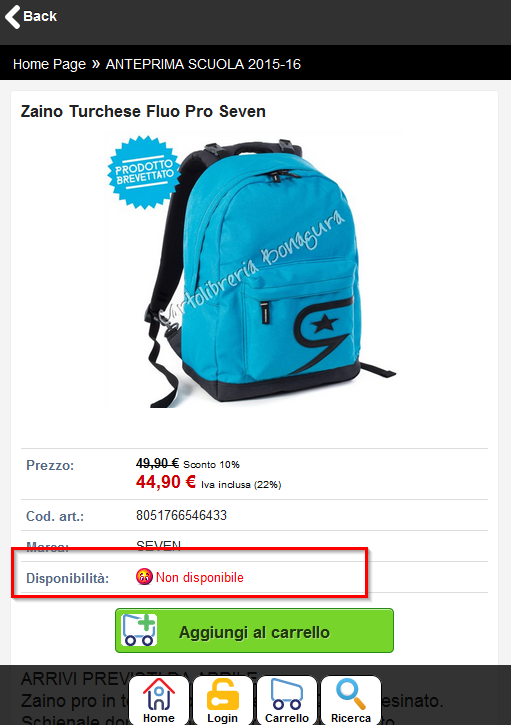Click the Sconto 10% discount label
The image size is (511, 725).
211,464
